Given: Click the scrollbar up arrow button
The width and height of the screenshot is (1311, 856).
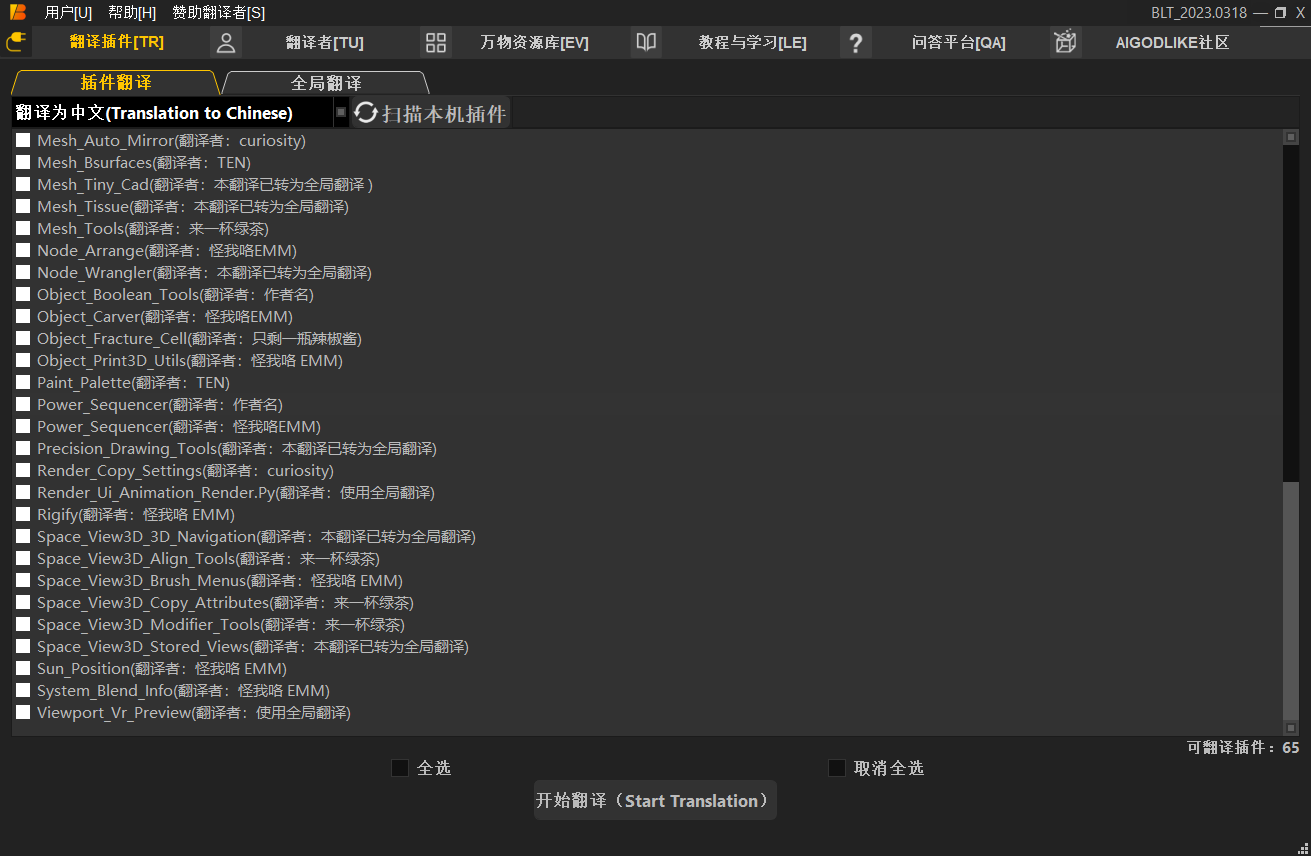Looking at the screenshot, I should click(1291, 137).
